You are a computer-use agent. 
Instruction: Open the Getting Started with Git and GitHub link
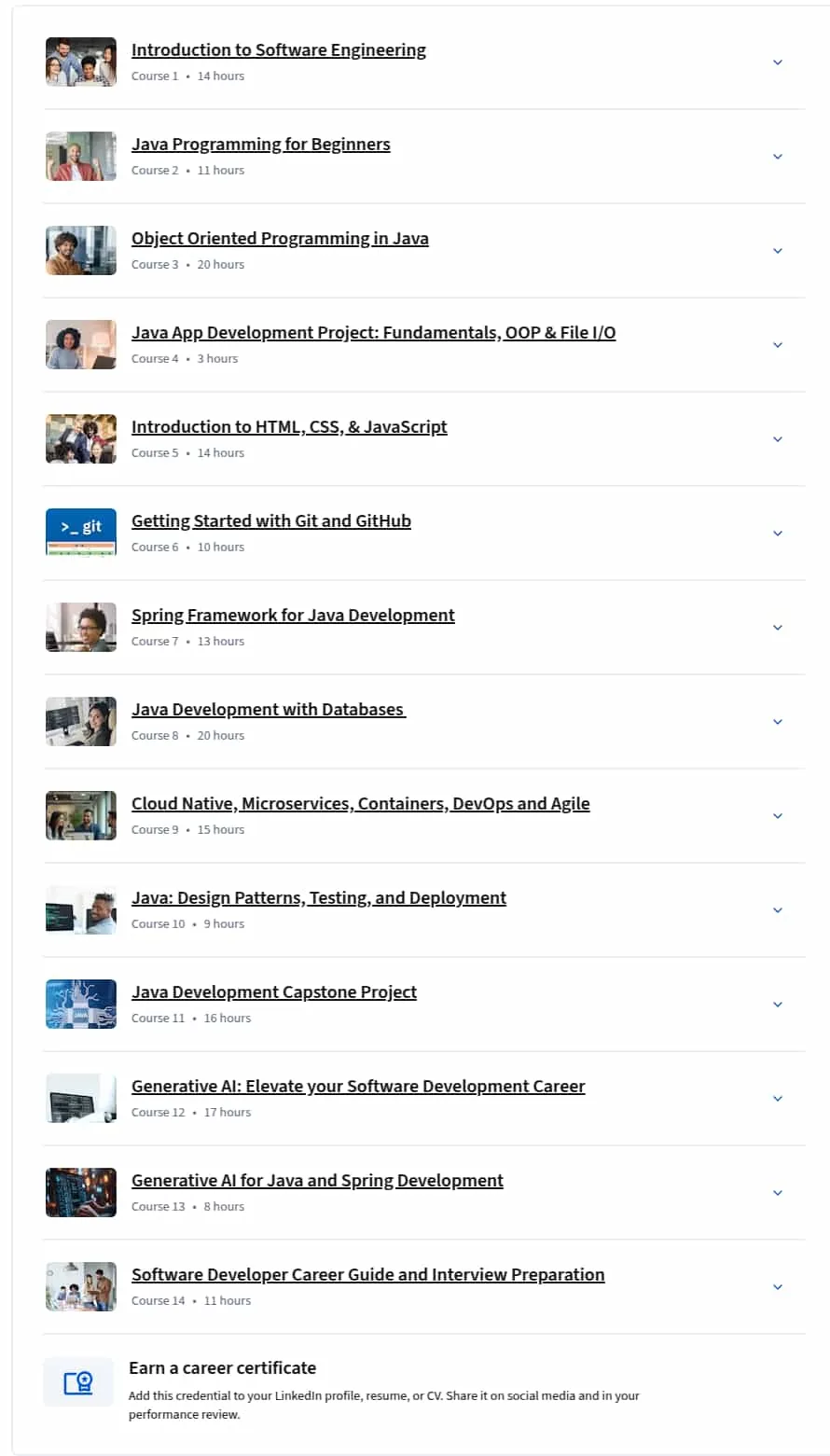(271, 521)
